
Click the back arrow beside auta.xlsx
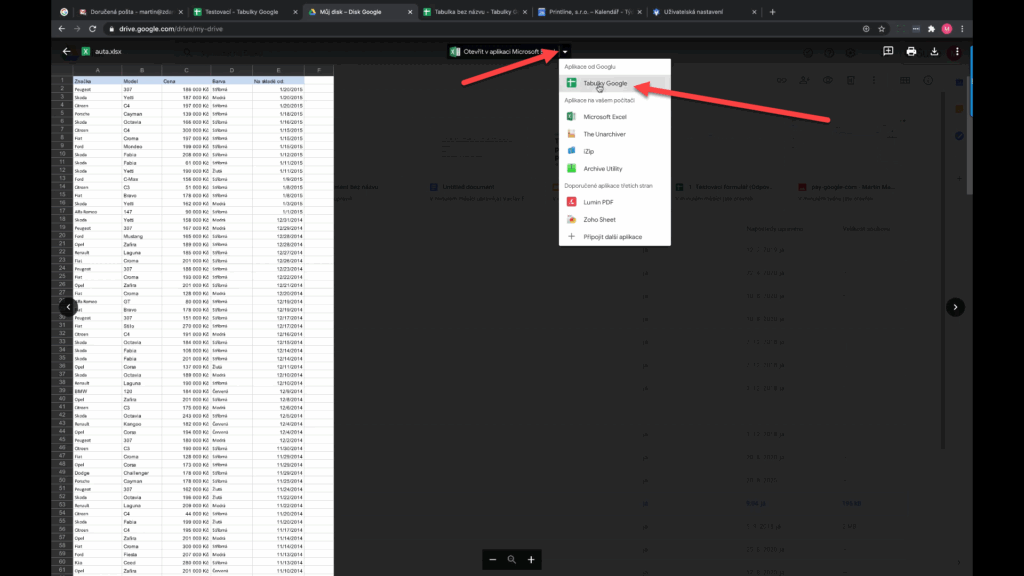tap(67, 51)
